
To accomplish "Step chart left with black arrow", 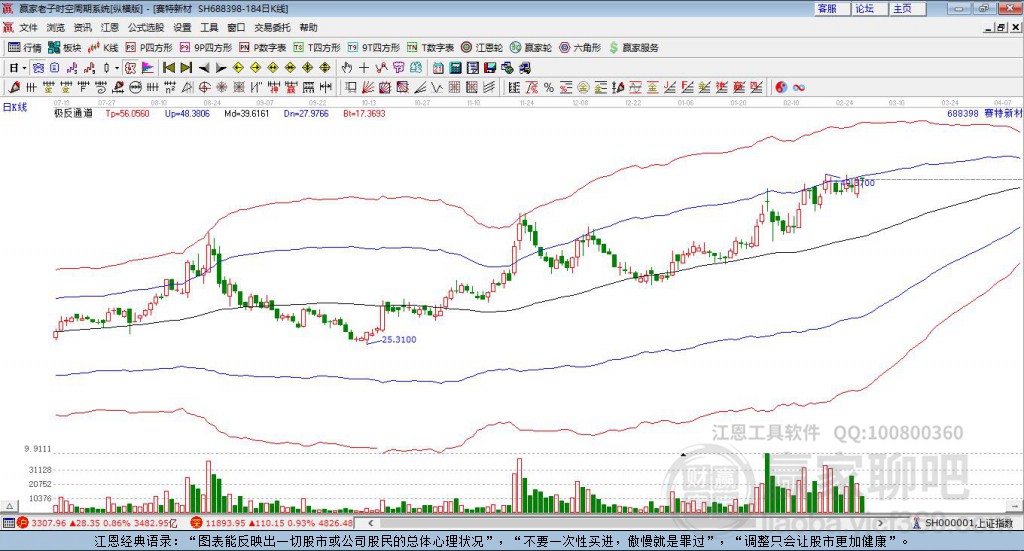I will point(204,68).
